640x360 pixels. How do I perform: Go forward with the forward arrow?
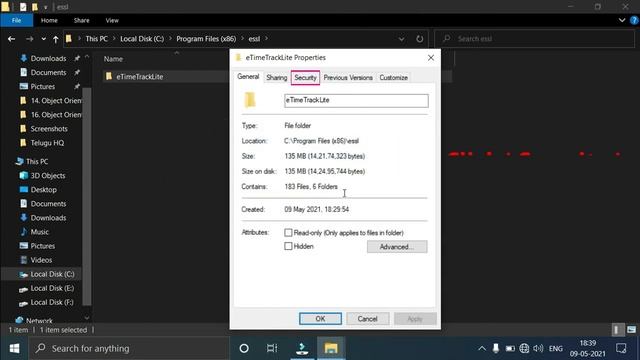29,39
